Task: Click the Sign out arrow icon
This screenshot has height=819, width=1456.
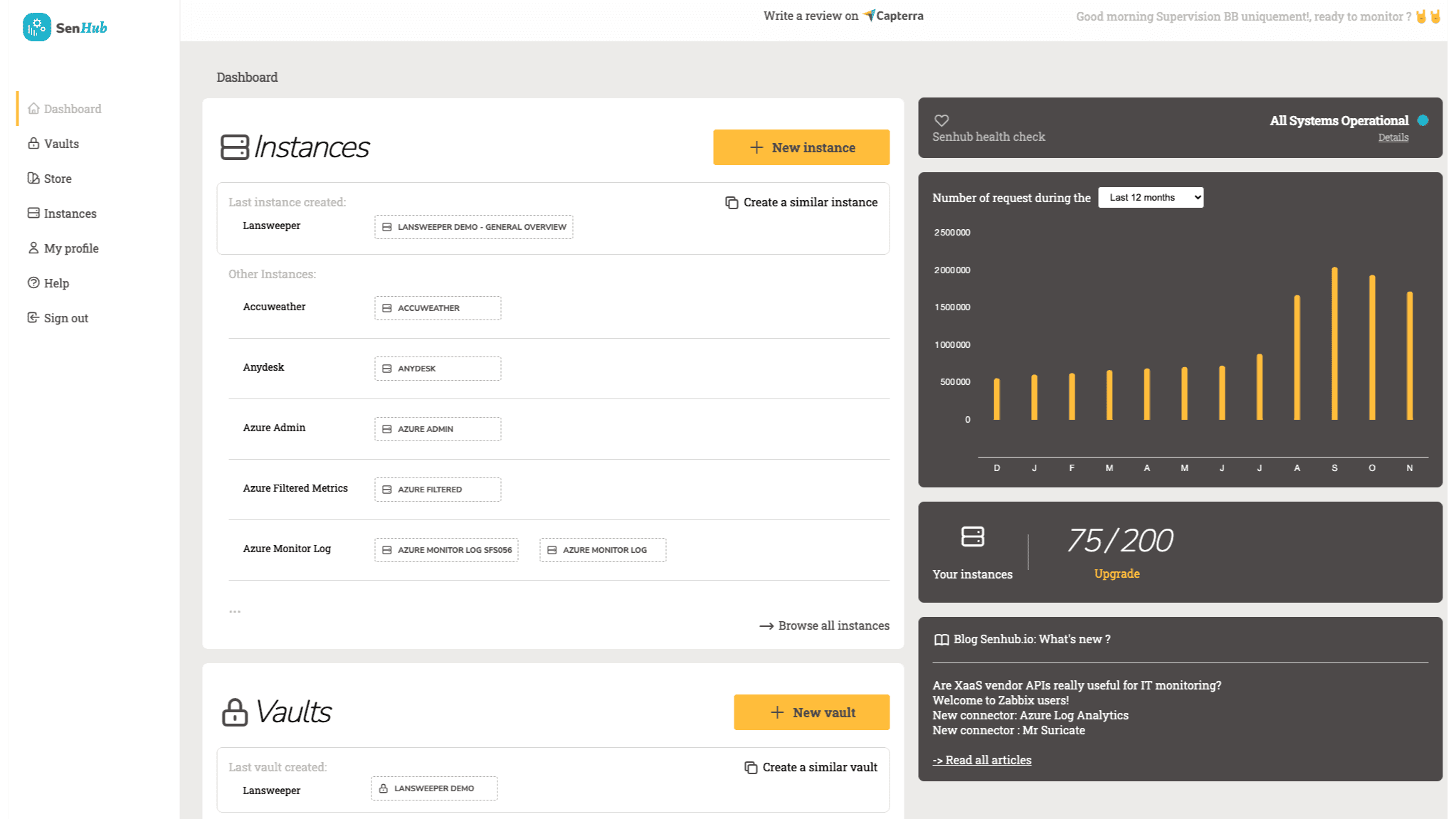Action: (x=33, y=317)
